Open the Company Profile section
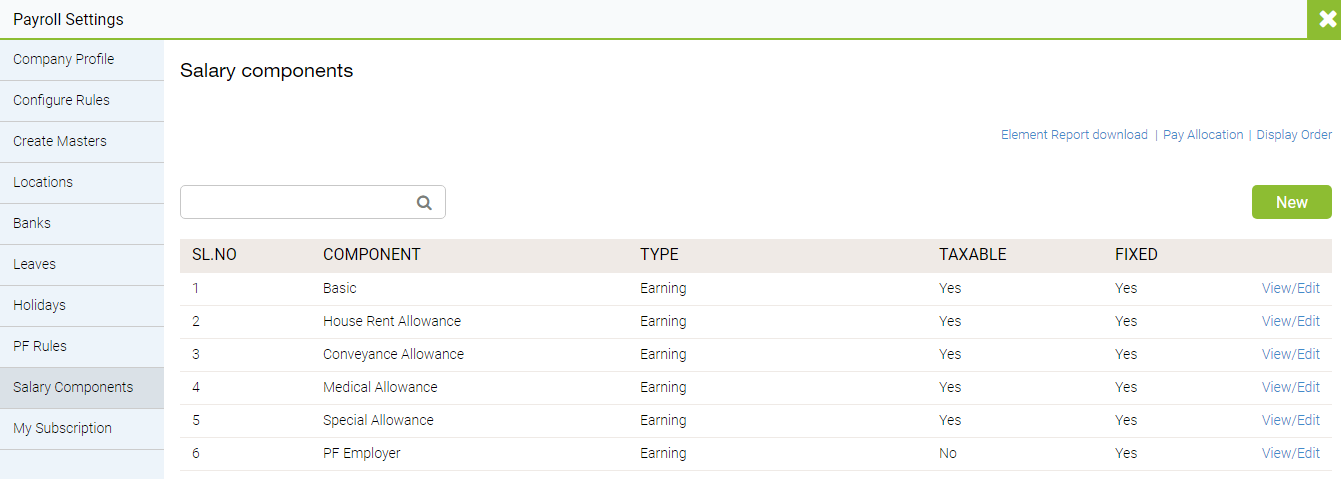1341x479 pixels. pyautogui.click(x=82, y=60)
